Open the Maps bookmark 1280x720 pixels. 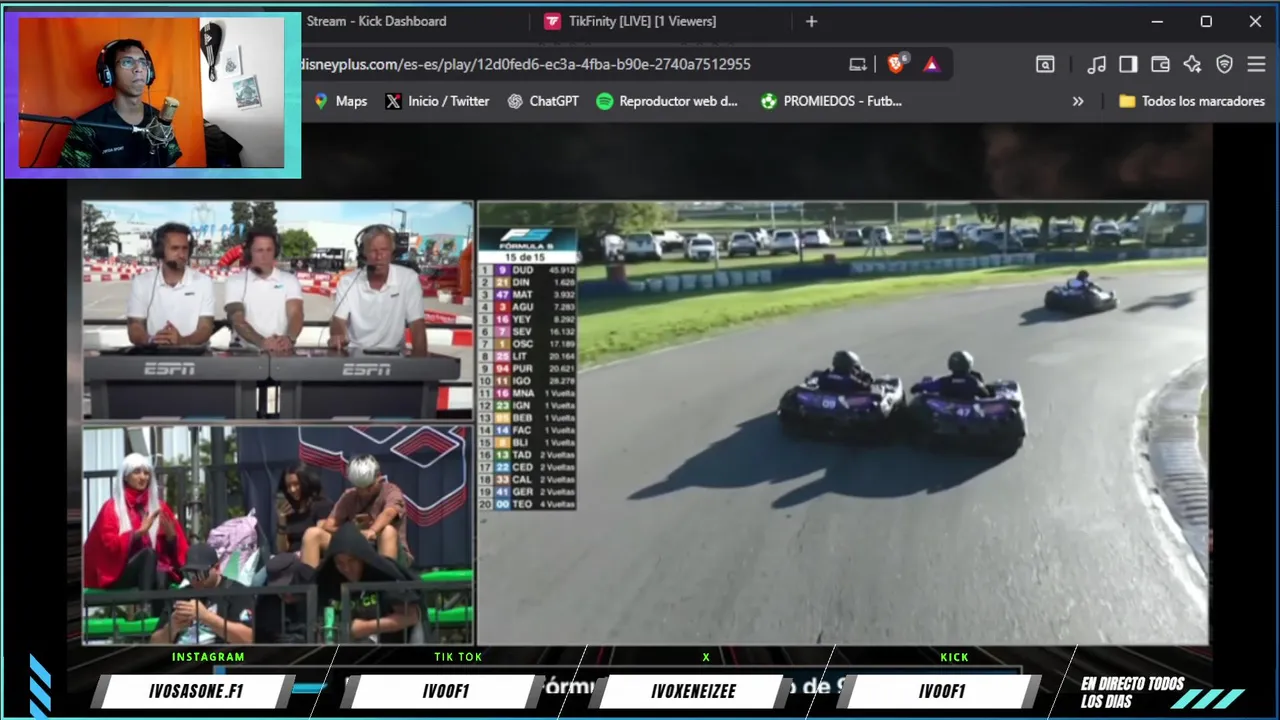point(341,101)
